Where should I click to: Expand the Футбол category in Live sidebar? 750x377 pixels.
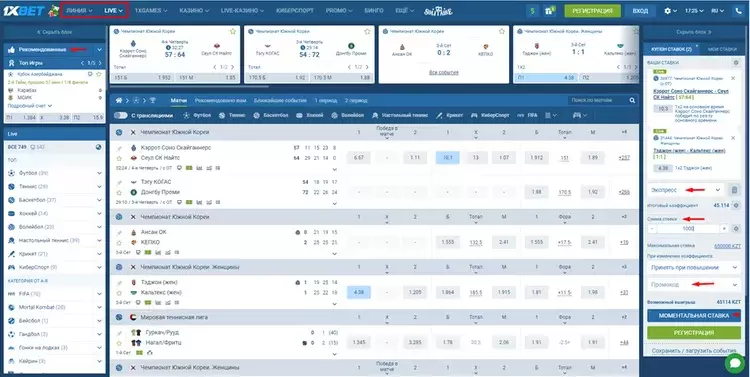click(x=99, y=173)
